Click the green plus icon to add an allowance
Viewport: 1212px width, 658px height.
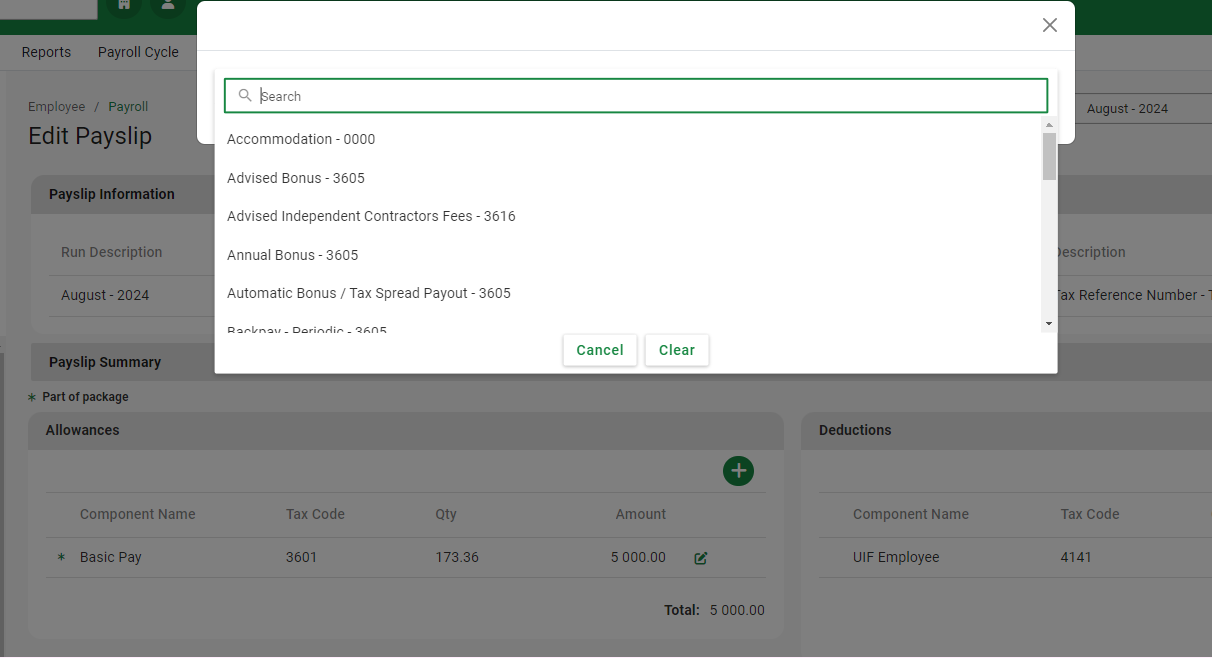738,471
